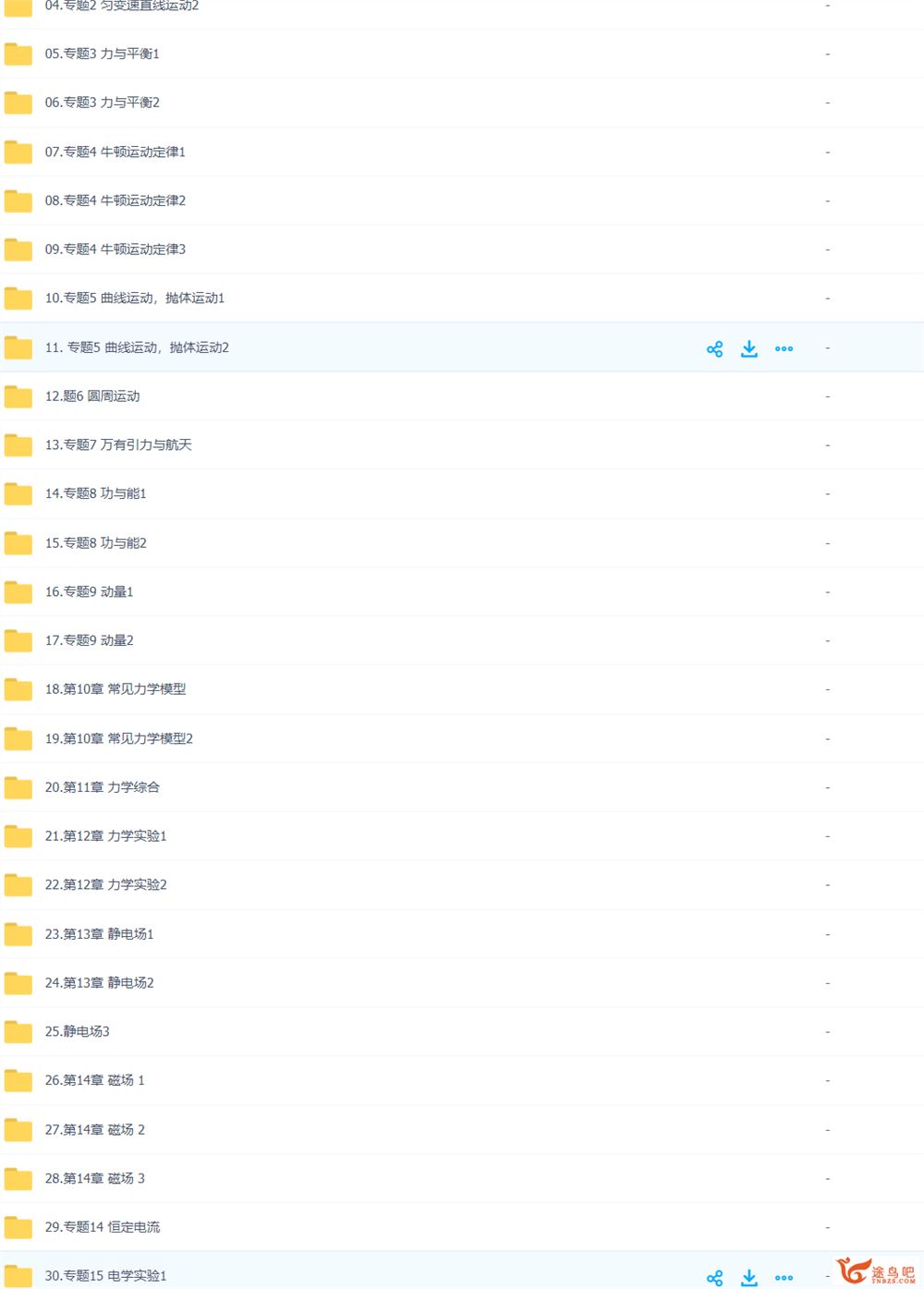Click folder icon of 15.专题8 功与能2
This screenshot has height=1289, width=924.
pyautogui.click(x=18, y=543)
